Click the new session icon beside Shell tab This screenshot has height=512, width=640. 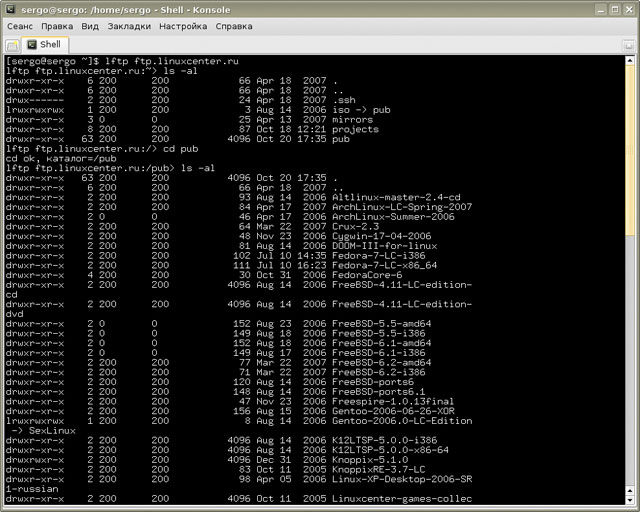[12, 45]
